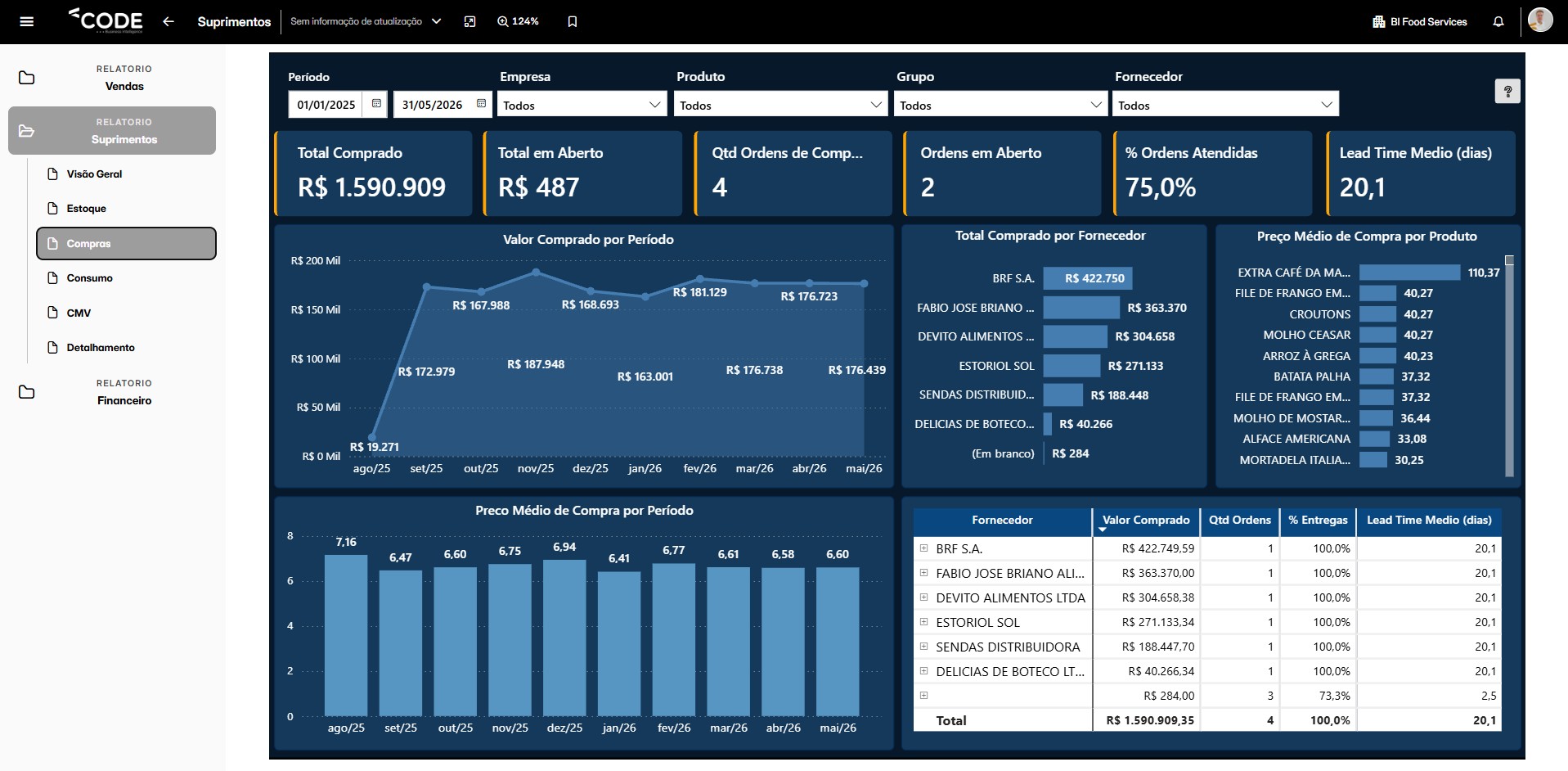Expand the ESTORIOL SOL table row
Image resolution: width=1568 pixels, height=771 pixels.
(x=923, y=622)
